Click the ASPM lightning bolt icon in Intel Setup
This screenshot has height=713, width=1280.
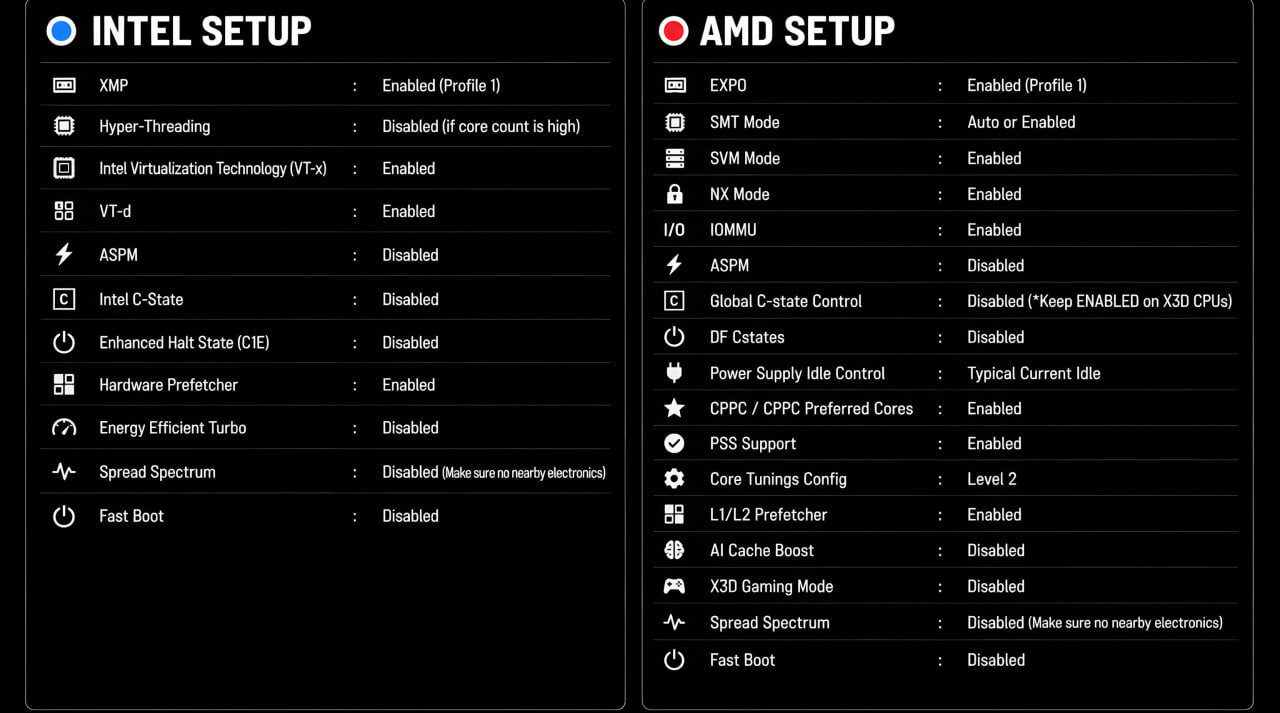tap(64, 255)
